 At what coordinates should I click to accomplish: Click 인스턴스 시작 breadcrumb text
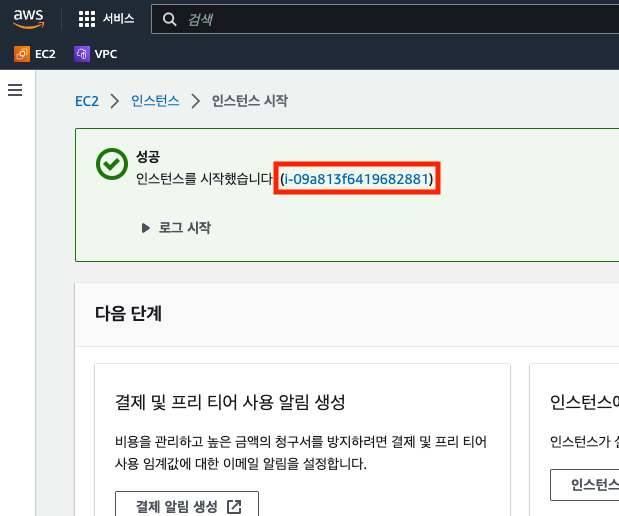point(249,101)
